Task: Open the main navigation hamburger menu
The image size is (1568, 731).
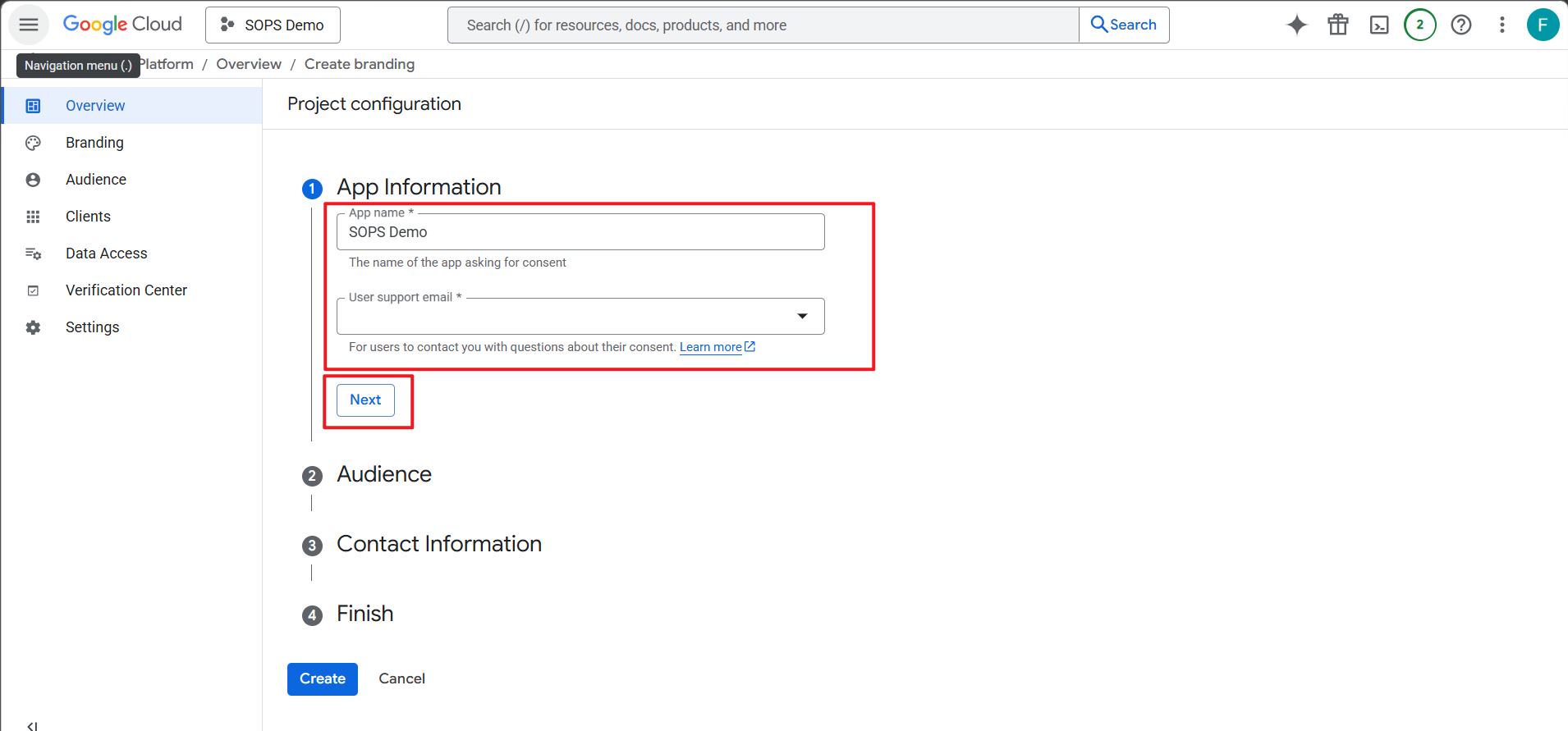Action: pyautogui.click(x=29, y=25)
